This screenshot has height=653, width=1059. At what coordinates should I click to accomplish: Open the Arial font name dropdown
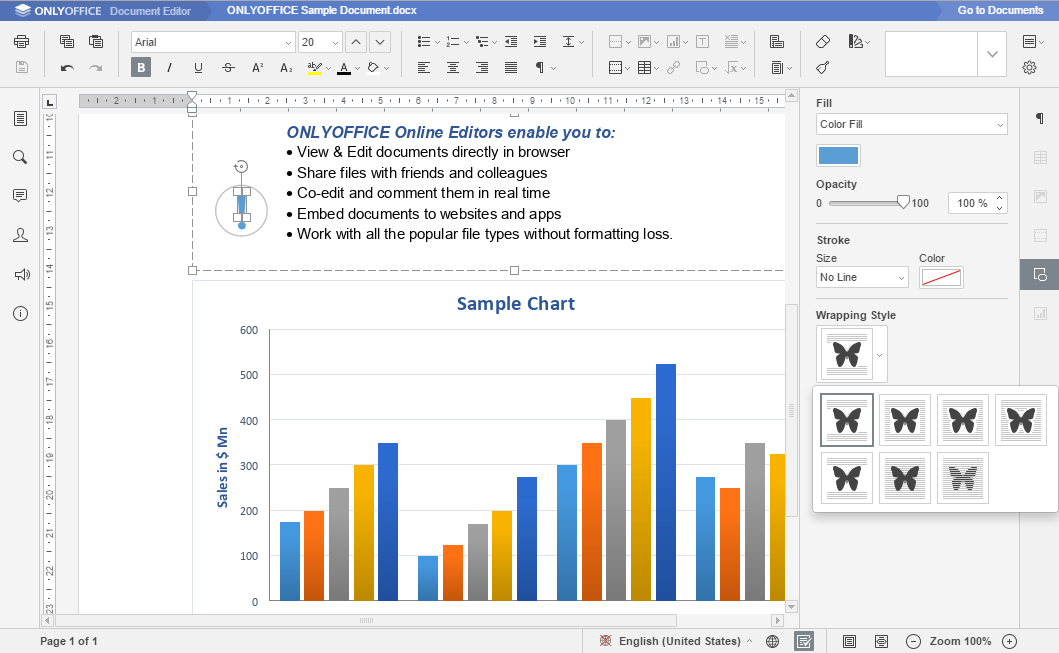click(x=213, y=42)
